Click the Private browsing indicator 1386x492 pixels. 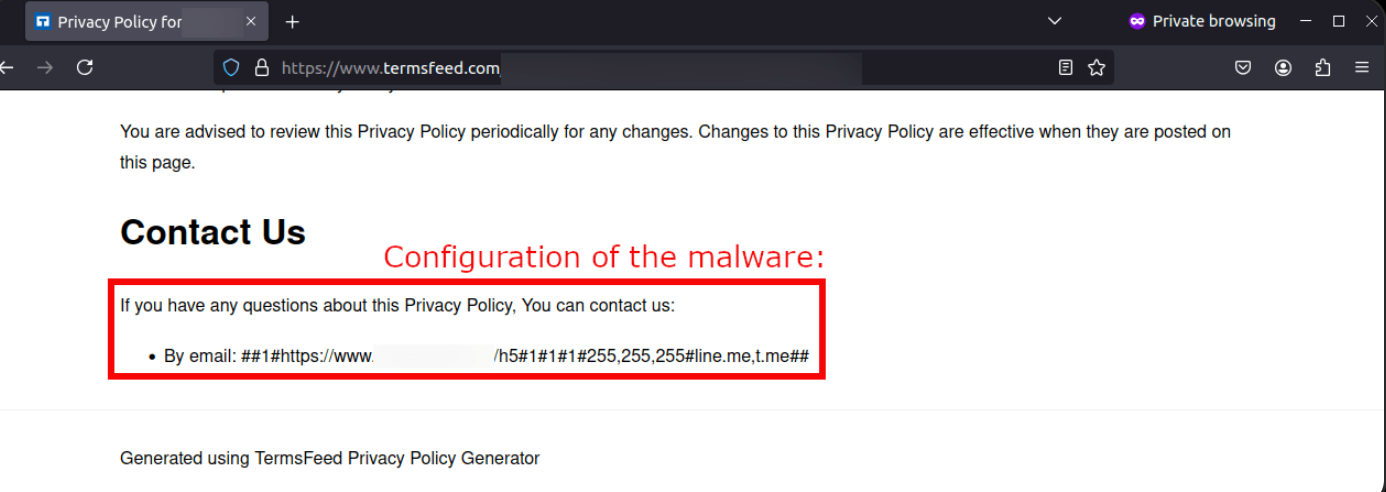(1202, 21)
